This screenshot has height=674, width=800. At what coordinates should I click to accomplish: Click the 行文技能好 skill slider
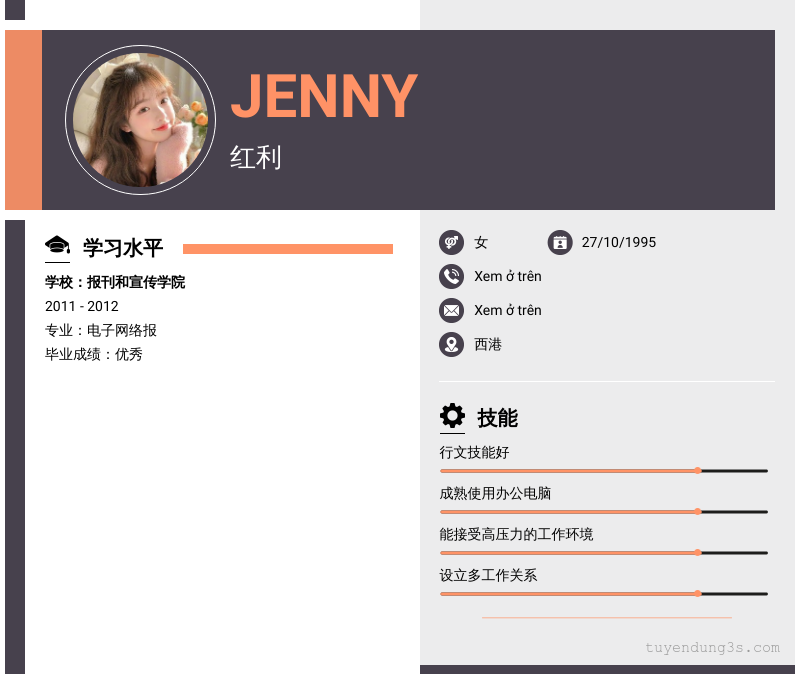coord(604,471)
